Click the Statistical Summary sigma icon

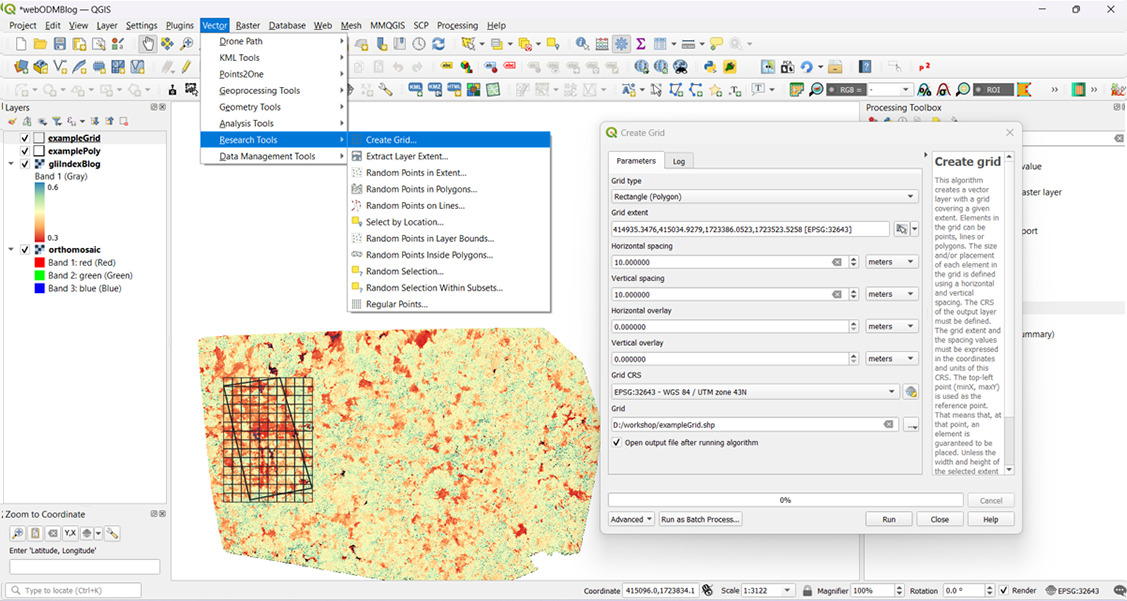point(641,44)
